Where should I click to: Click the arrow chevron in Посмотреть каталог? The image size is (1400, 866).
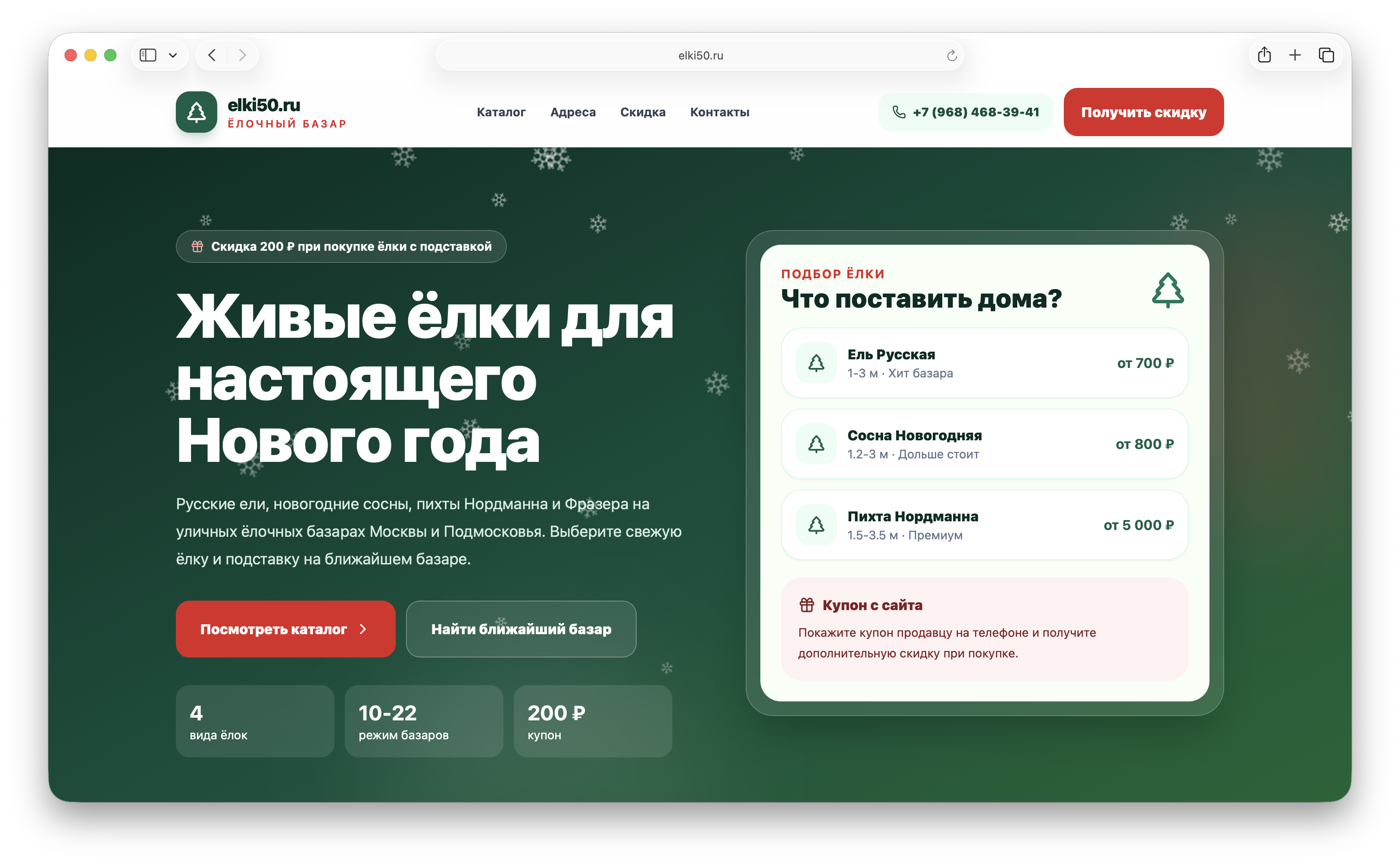coord(362,629)
